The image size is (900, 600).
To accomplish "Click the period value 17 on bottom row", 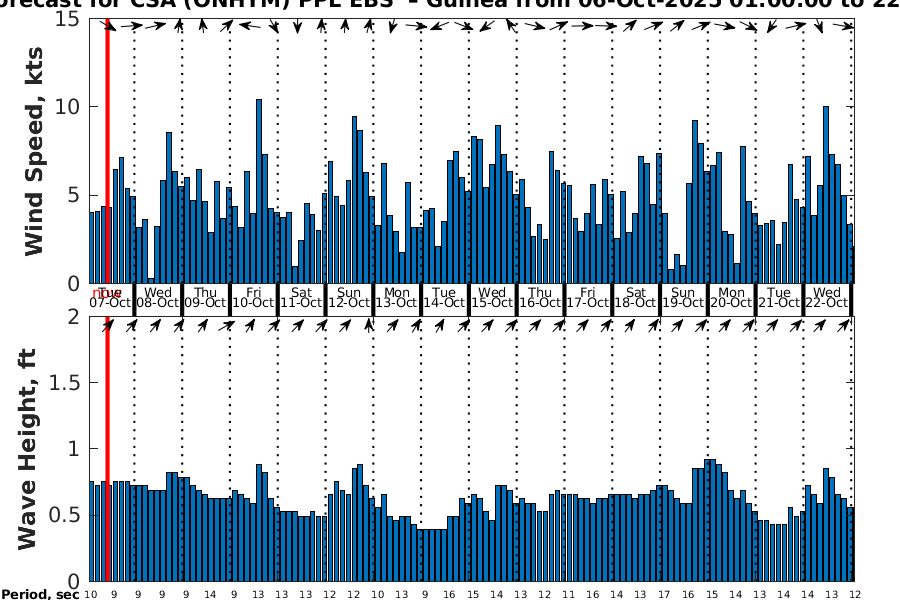I will coord(662,594).
